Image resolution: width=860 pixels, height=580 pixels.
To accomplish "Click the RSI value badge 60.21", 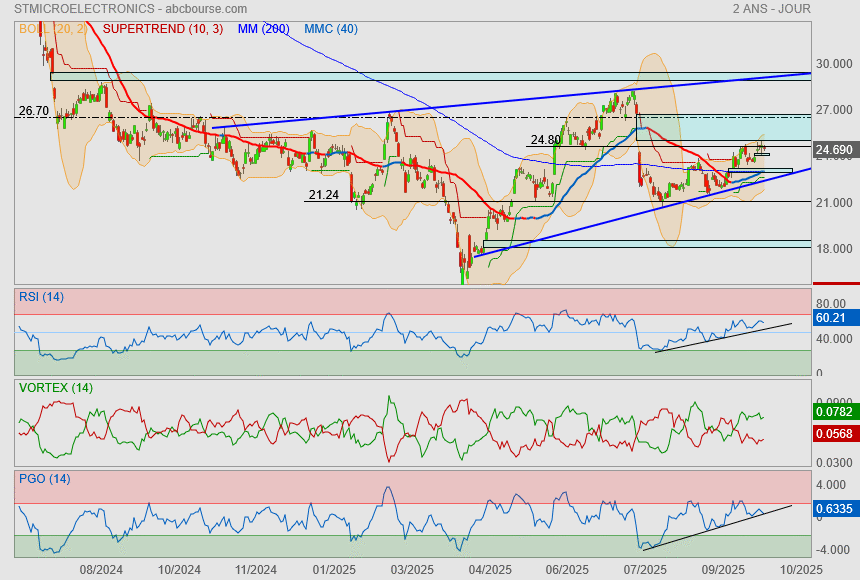I will (832, 318).
